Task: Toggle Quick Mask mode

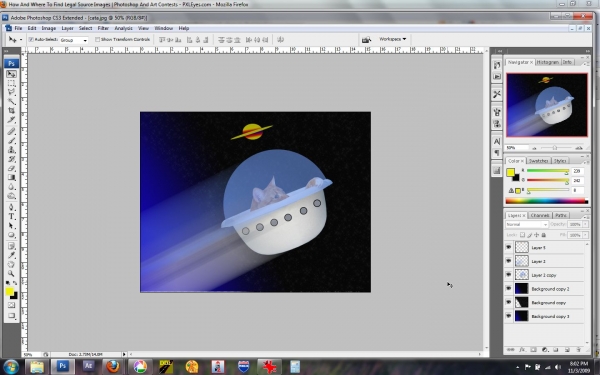Action: [11, 305]
